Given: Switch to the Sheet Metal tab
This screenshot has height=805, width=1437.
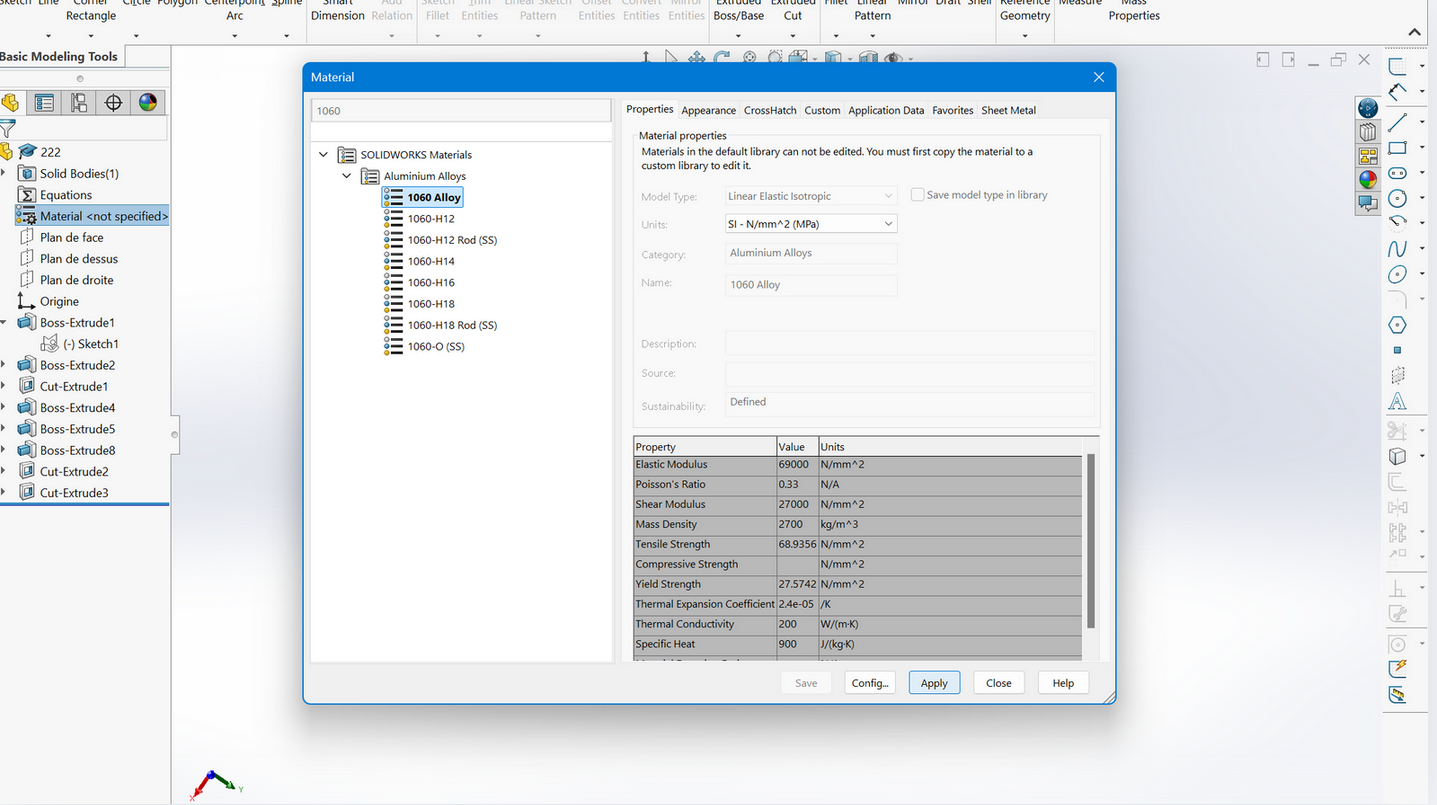Looking at the screenshot, I should (x=1008, y=110).
